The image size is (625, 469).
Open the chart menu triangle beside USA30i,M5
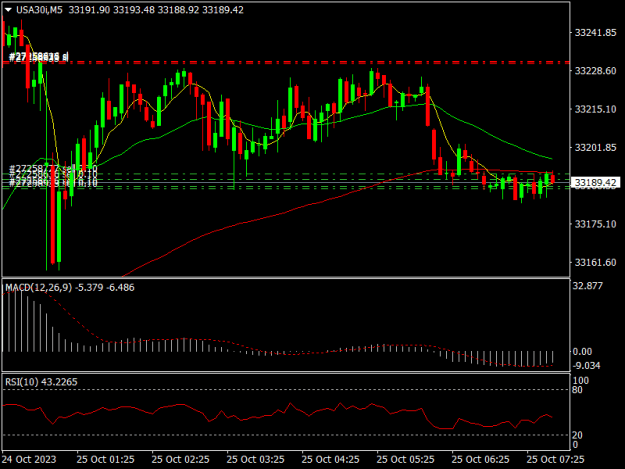(8, 10)
